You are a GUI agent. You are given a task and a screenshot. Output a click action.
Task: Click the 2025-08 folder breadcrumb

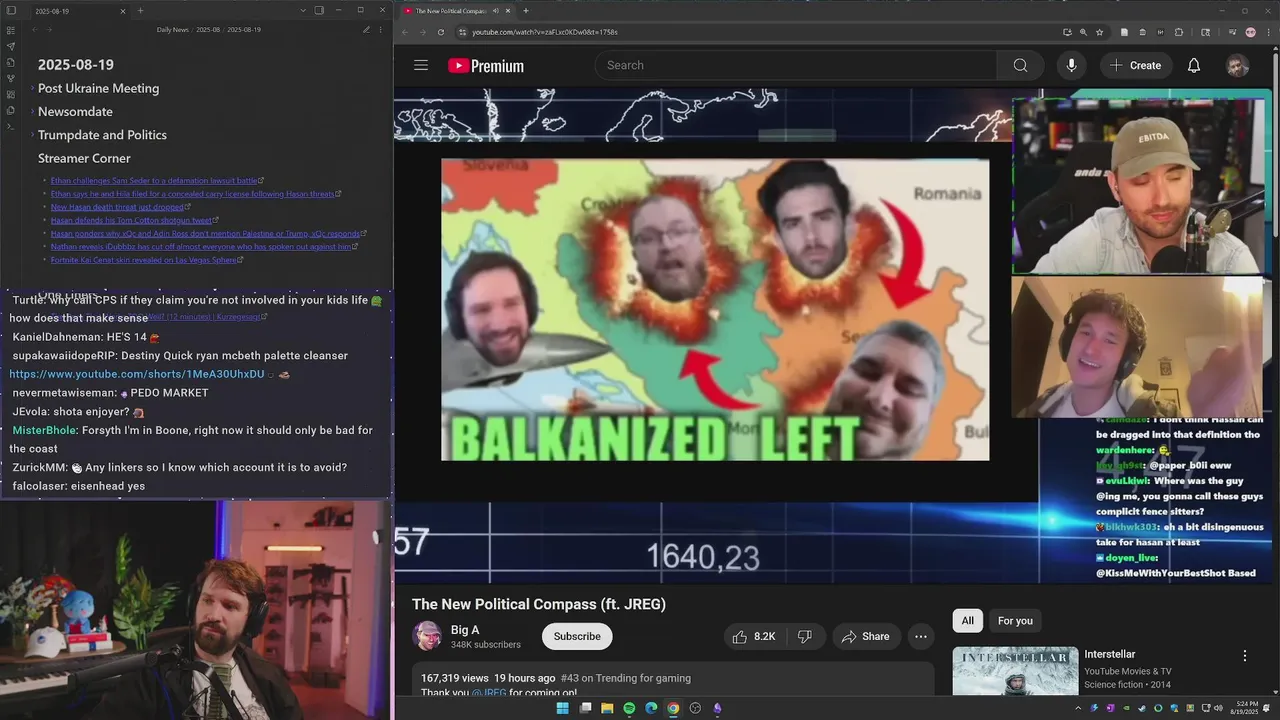pos(208,30)
